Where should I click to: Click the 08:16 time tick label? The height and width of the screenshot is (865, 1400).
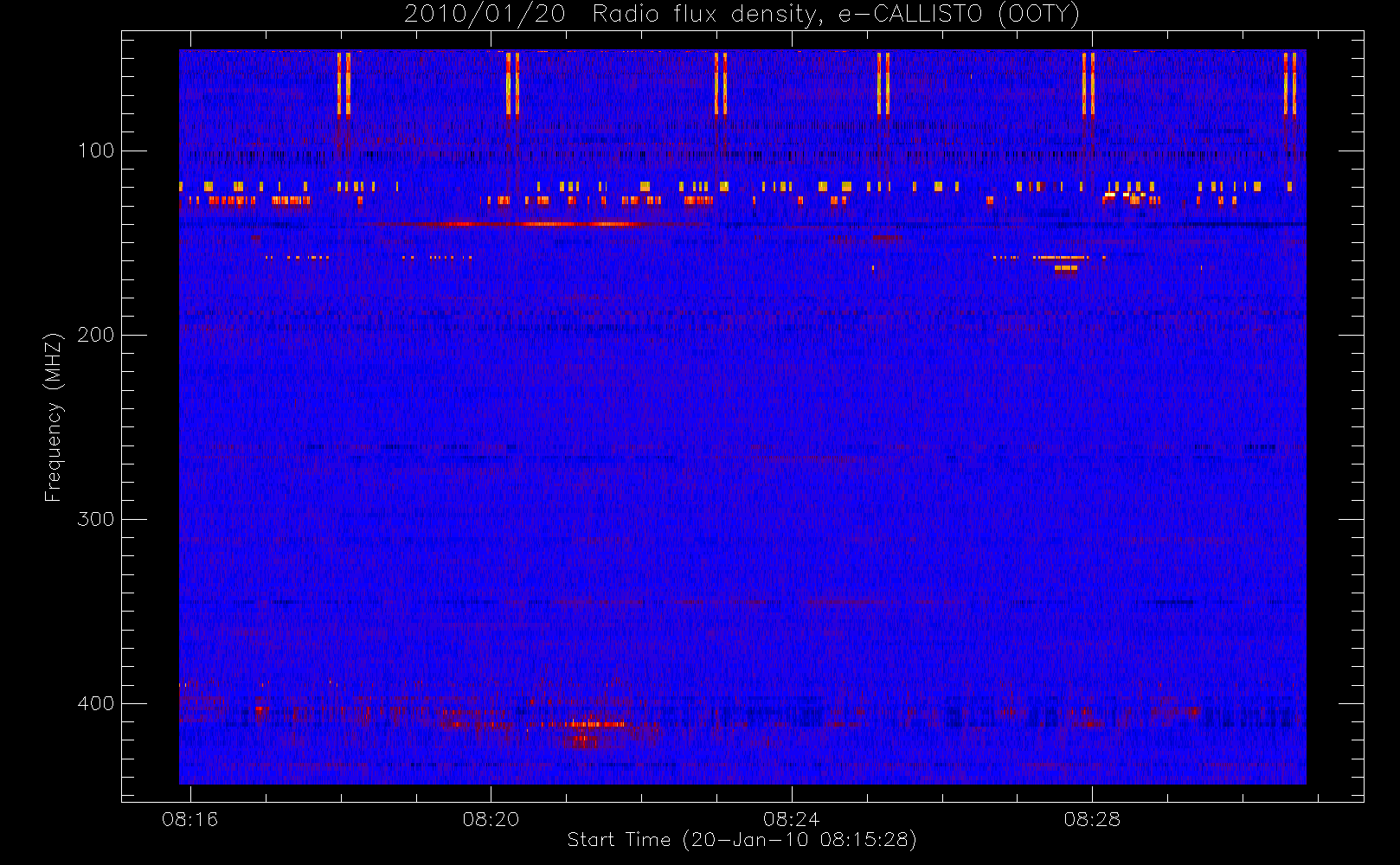(190, 819)
